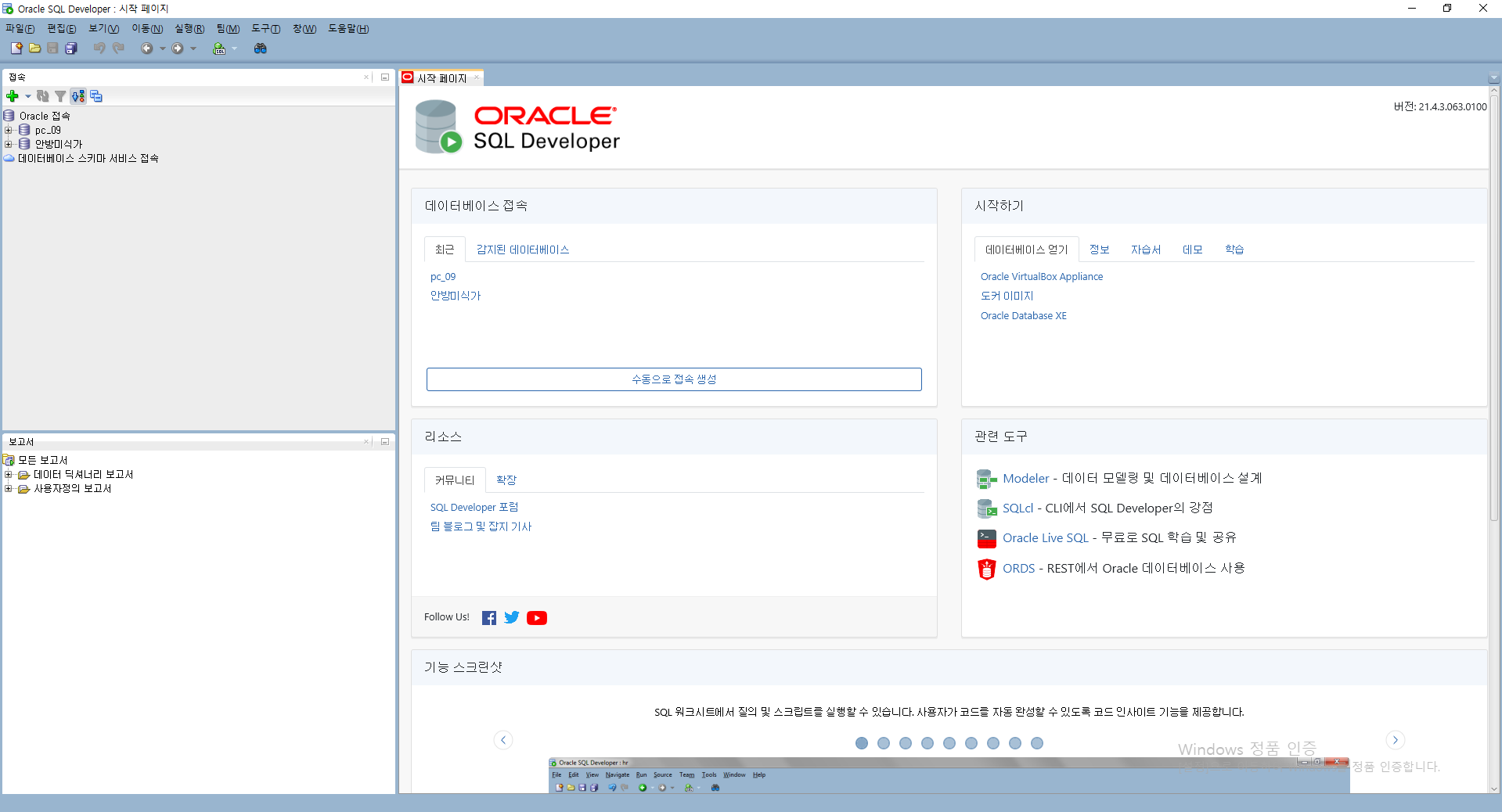Image resolution: width=1502 pixels, height=812 pixels.
Task: Switch to the 자습서 tab
Action: coord(1146,250)
